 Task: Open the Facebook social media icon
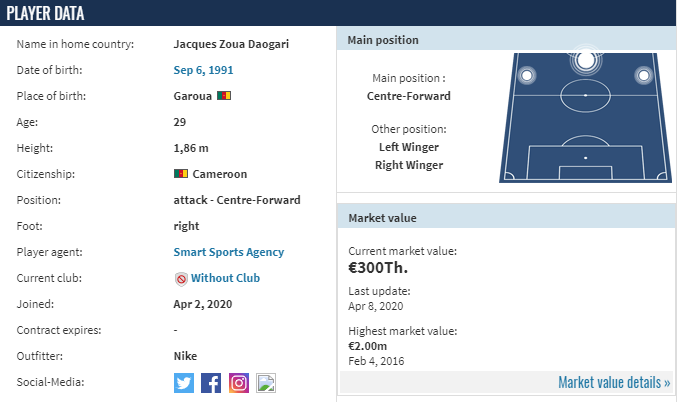211,383
